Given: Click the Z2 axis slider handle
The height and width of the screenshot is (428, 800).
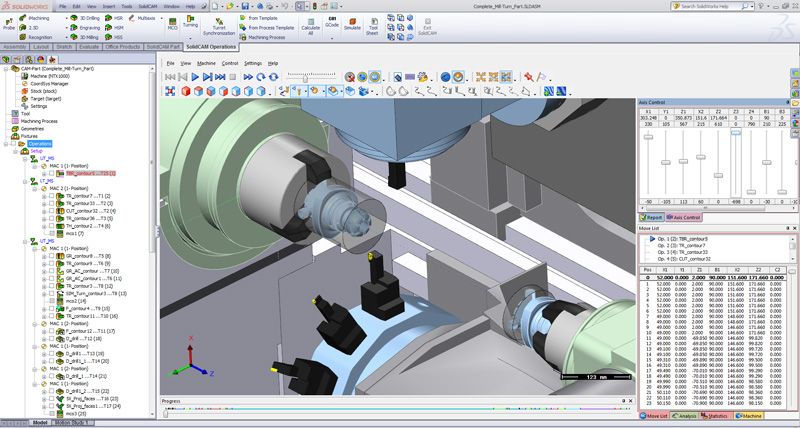Looking at the screenshot, I should click(x=718, y=175).
